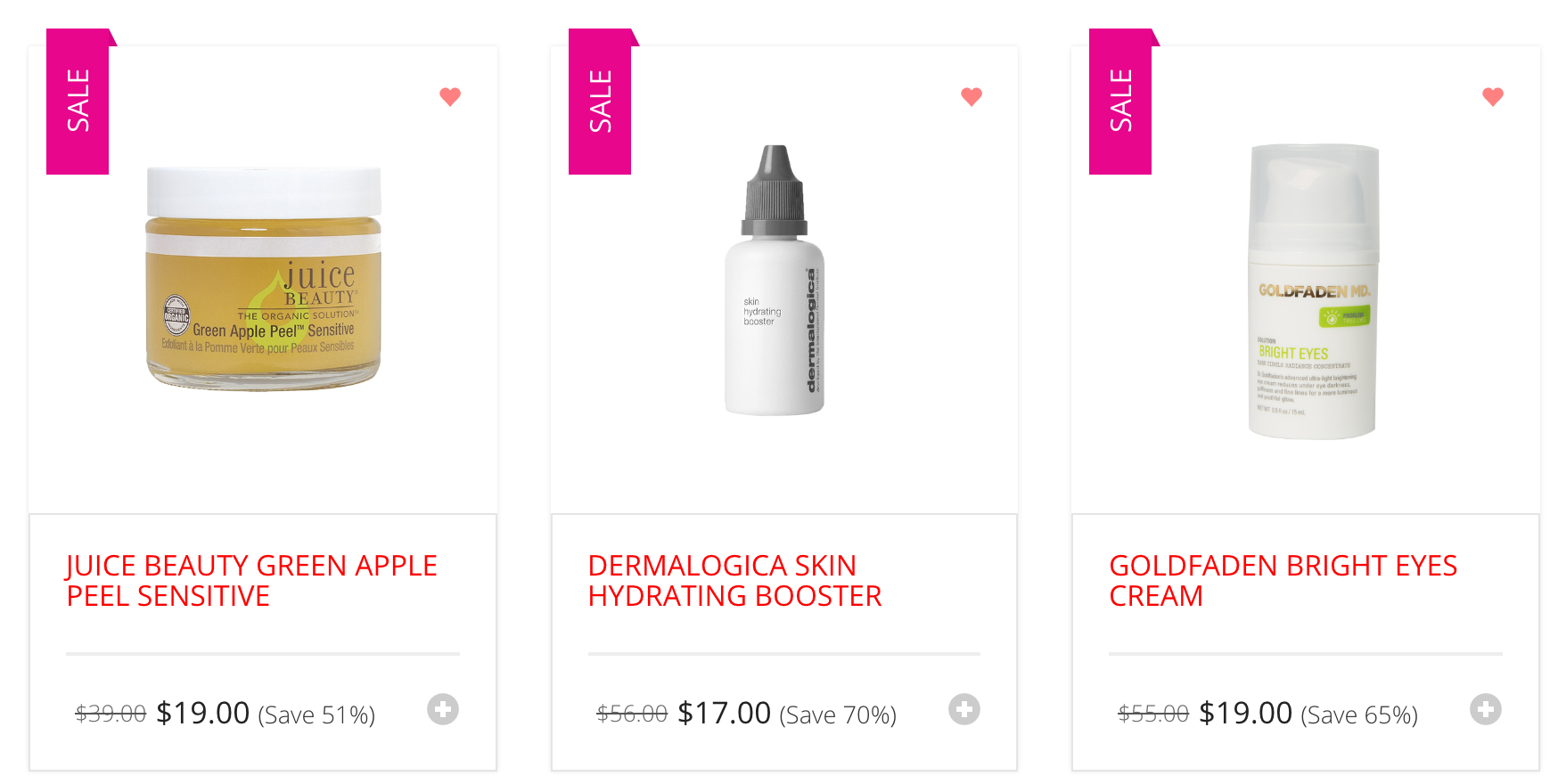Click the $17.00 sale price for Dermalogica
Image resolution: width=1558 pixels, height=784 pixels.
coord(725,713)
